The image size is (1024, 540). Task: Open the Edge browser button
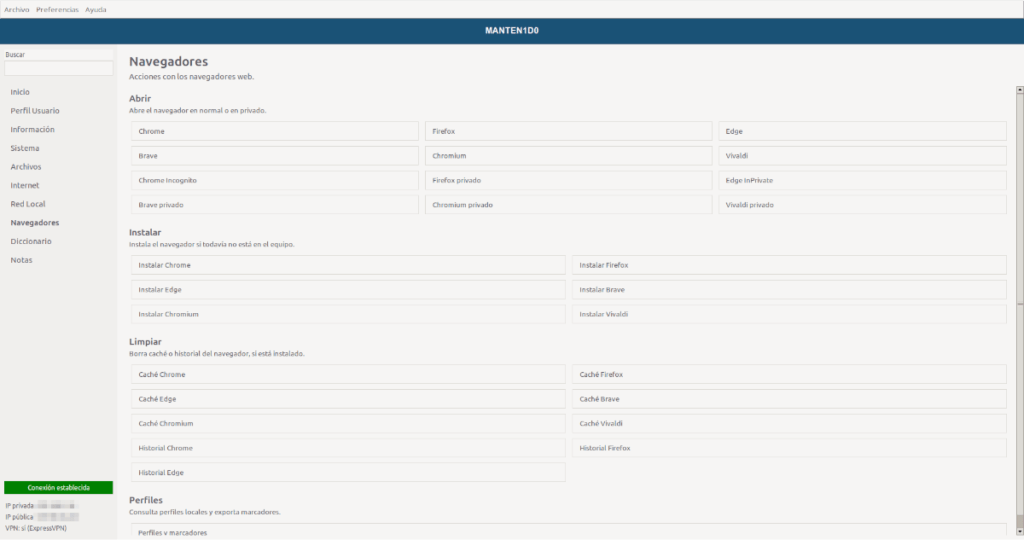(862, 131)
